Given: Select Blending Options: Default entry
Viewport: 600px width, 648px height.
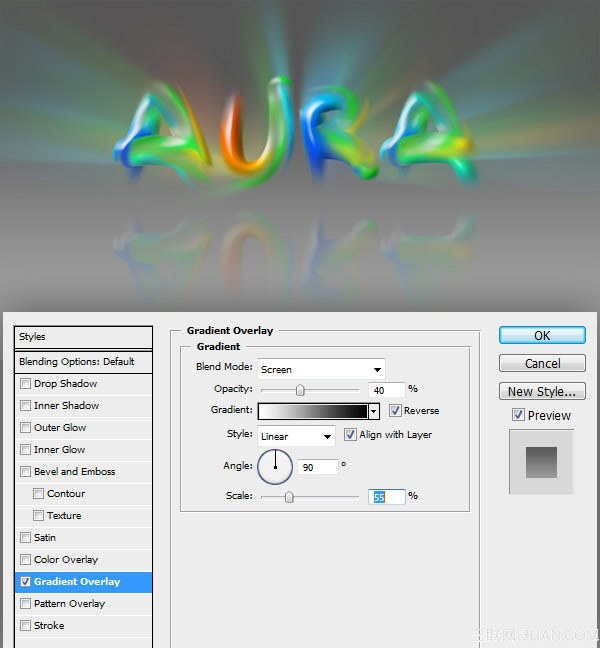Looking at the screenshot, I should (x=83, y=362).
